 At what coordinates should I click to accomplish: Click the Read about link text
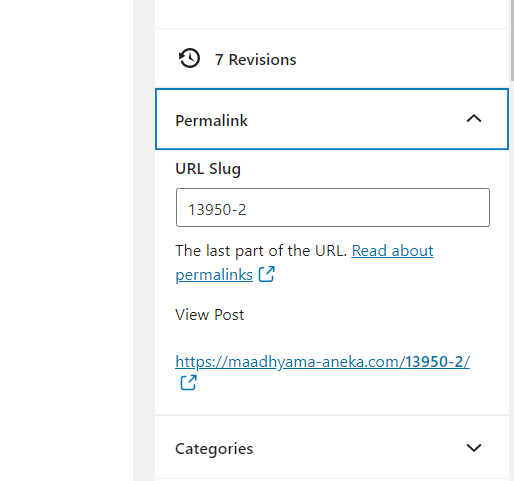point(392,251)
